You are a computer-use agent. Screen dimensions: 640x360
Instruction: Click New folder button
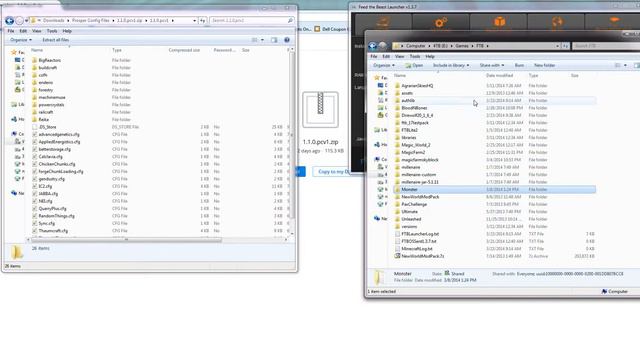(x=544, y=65)
